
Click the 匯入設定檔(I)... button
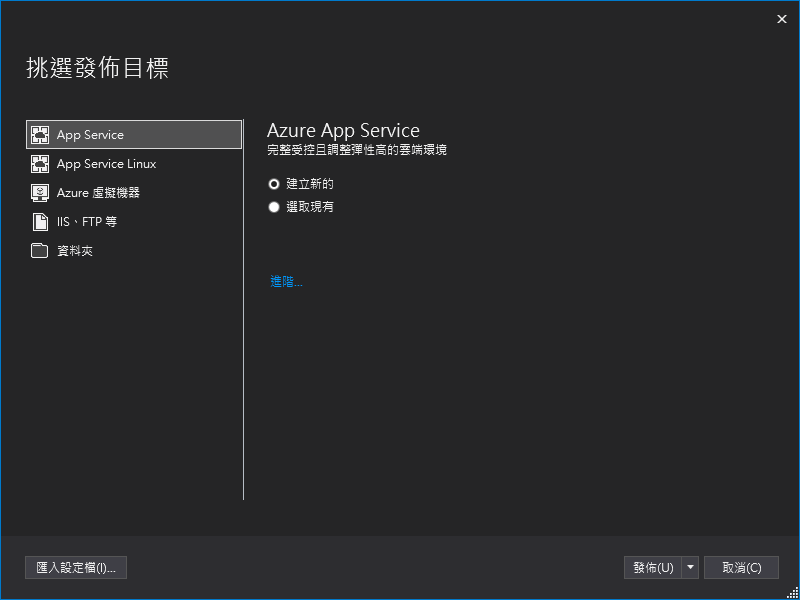(76, 568)
